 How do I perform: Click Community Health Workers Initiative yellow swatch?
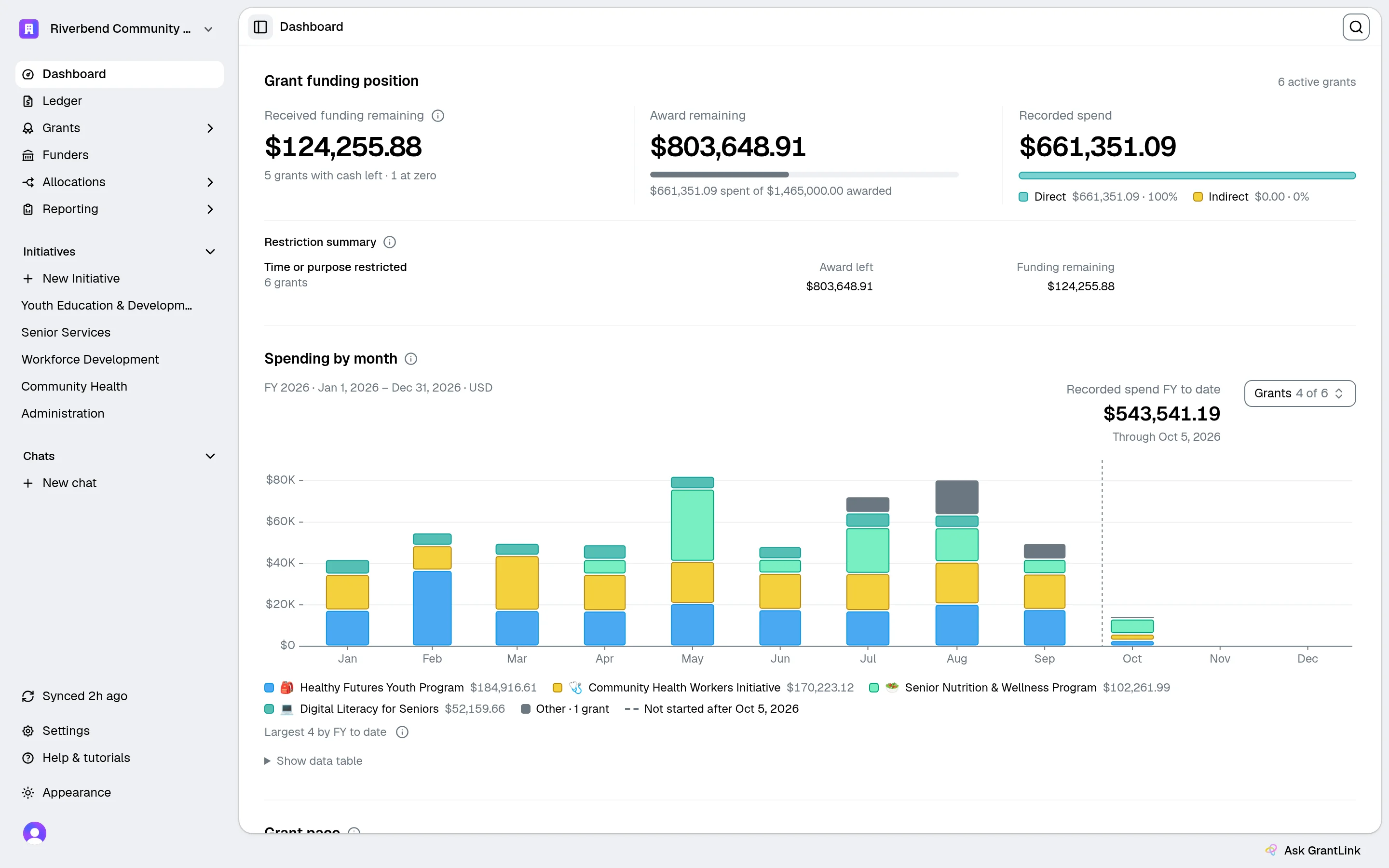[x=558, y=688]
